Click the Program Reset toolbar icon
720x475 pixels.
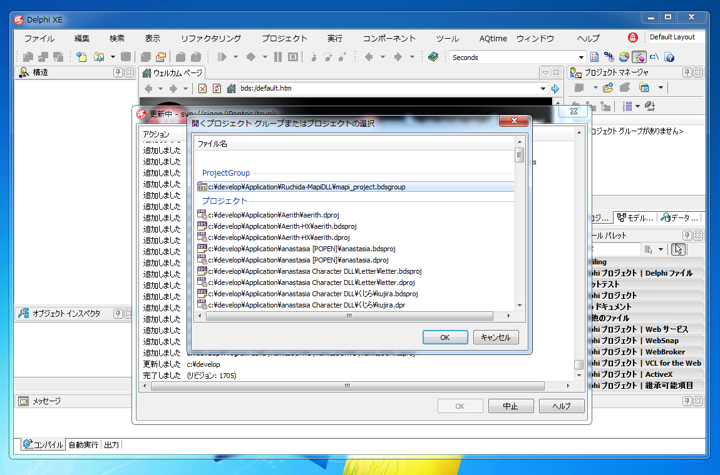293,57
